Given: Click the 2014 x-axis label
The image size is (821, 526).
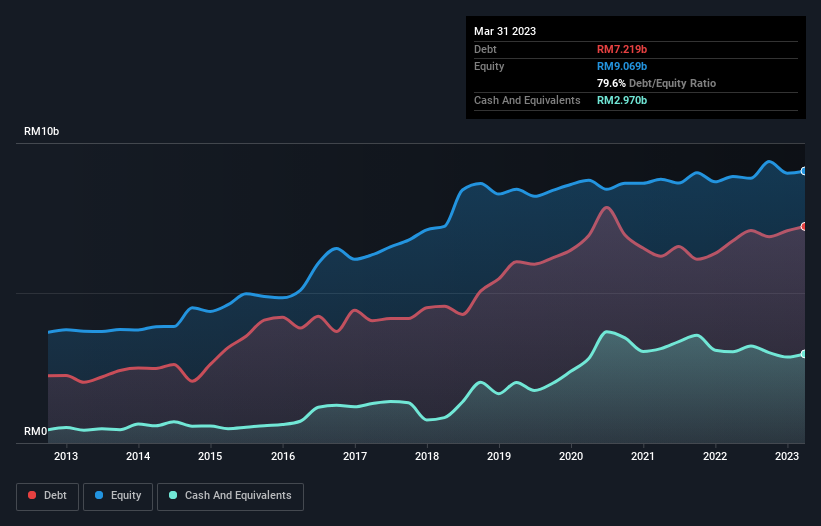Looking at the screenshot, I should 138,456.
